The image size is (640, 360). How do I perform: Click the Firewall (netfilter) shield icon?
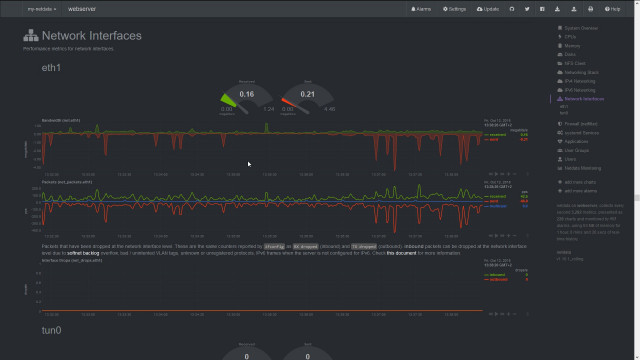(x=560, y=124)
